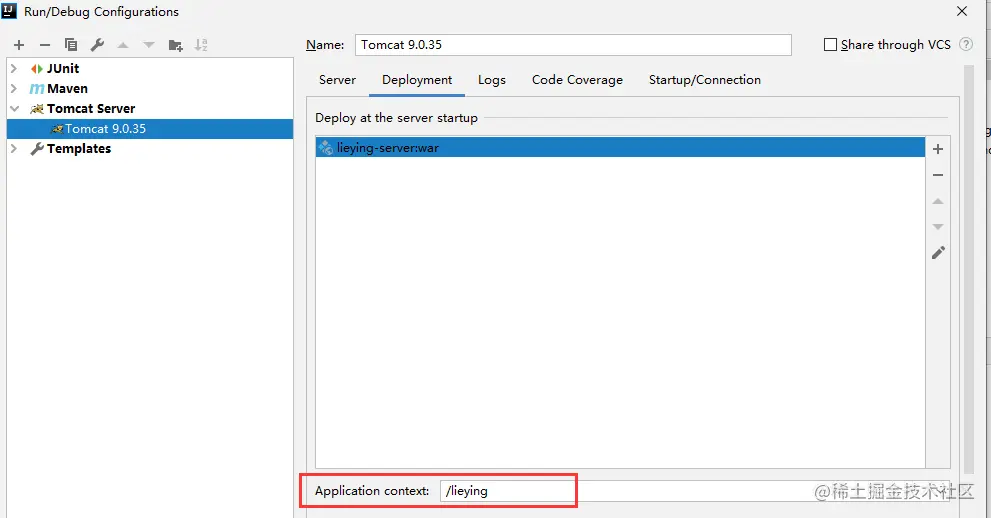
Task: Remove the selected configuration with minus icon
Action: tap(45, 45)
